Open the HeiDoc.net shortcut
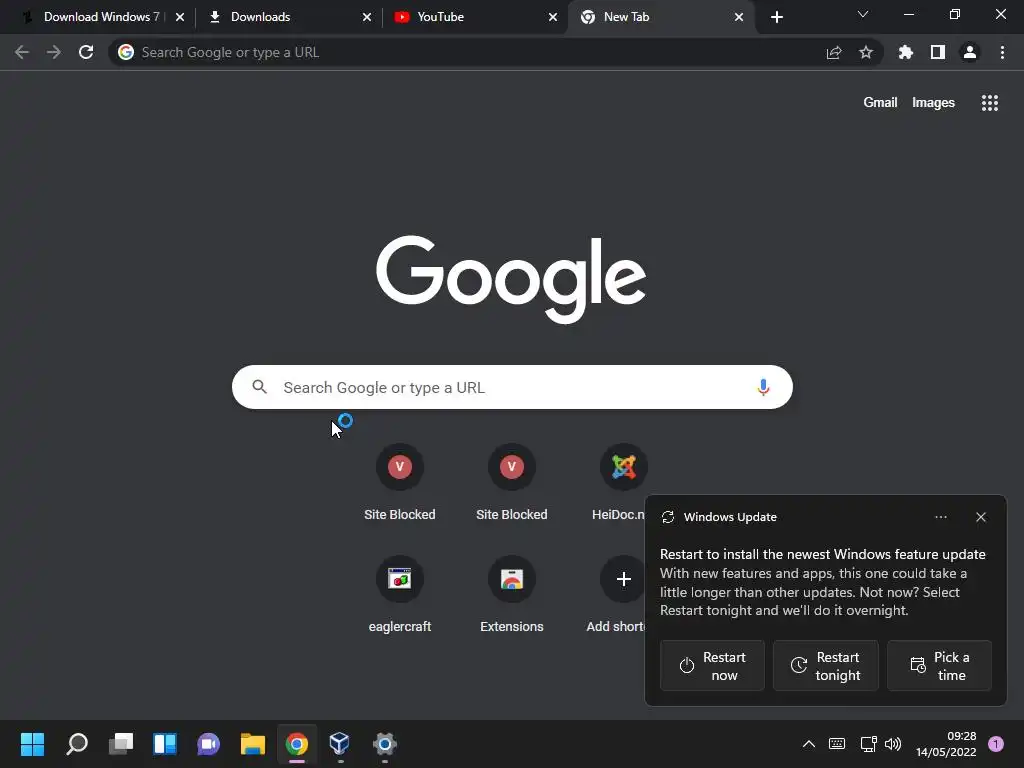The height and width of the screenshot is (768, 1024). pyautogui.click(x=618, y=482)
